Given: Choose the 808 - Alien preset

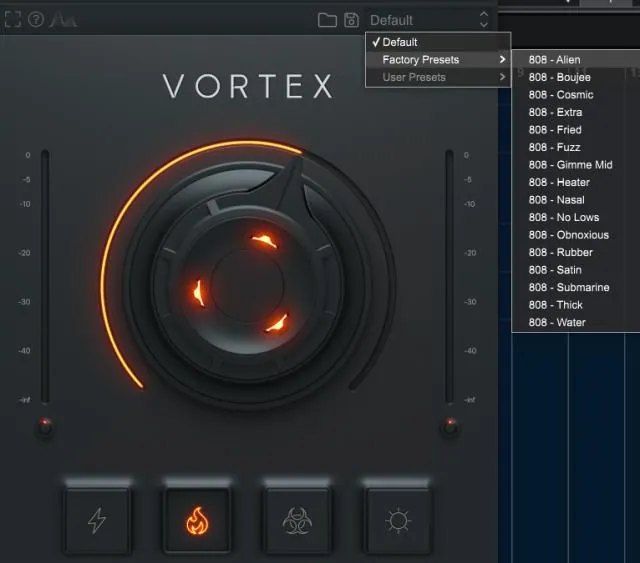Looking at the screenshot, I should click(554, 60).
